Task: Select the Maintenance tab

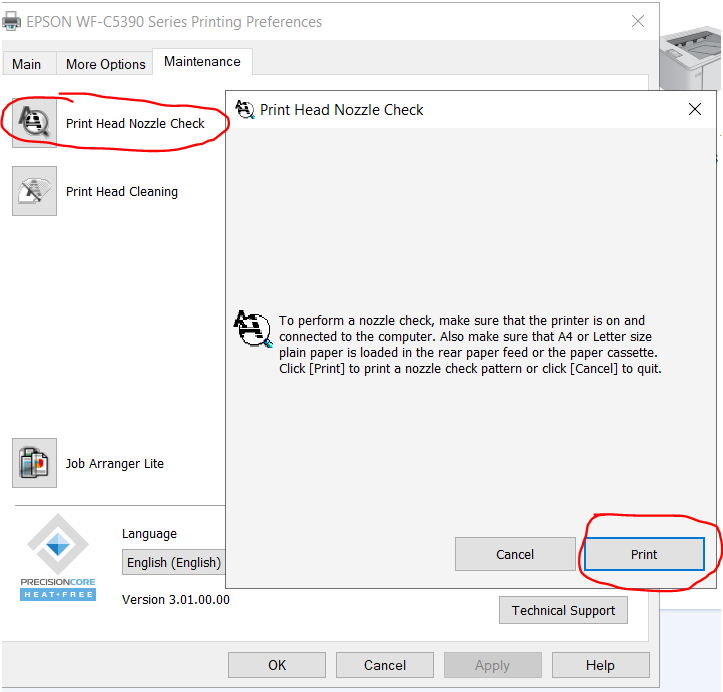Action: [x=202, y=62]
